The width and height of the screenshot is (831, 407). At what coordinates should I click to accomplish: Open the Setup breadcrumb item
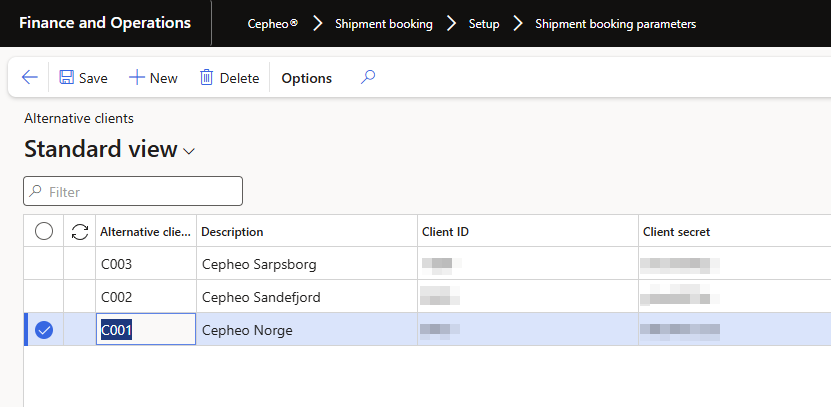tap(484, 23)
